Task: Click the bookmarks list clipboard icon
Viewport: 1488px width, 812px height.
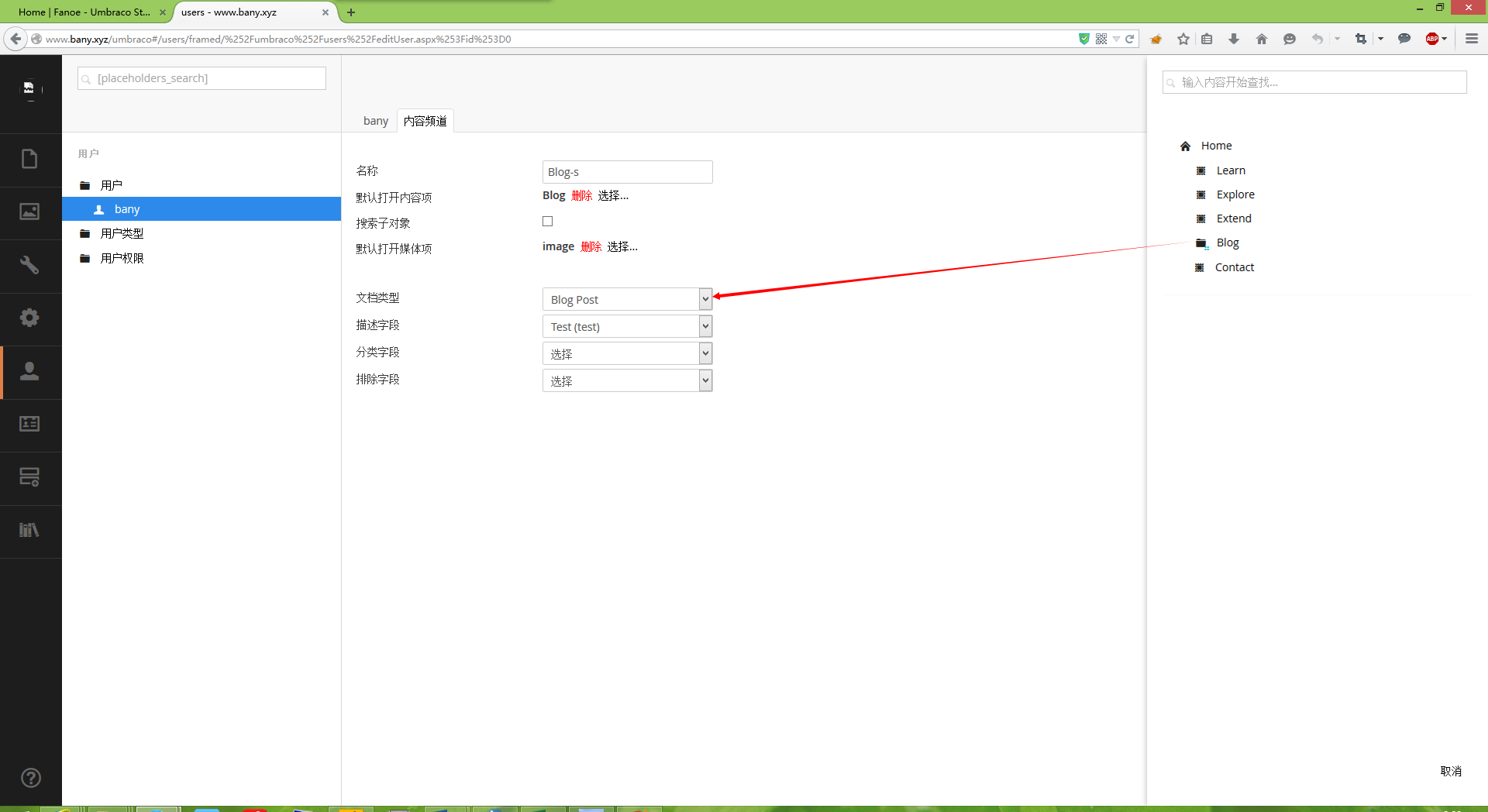Action: tap(1207, 39)
